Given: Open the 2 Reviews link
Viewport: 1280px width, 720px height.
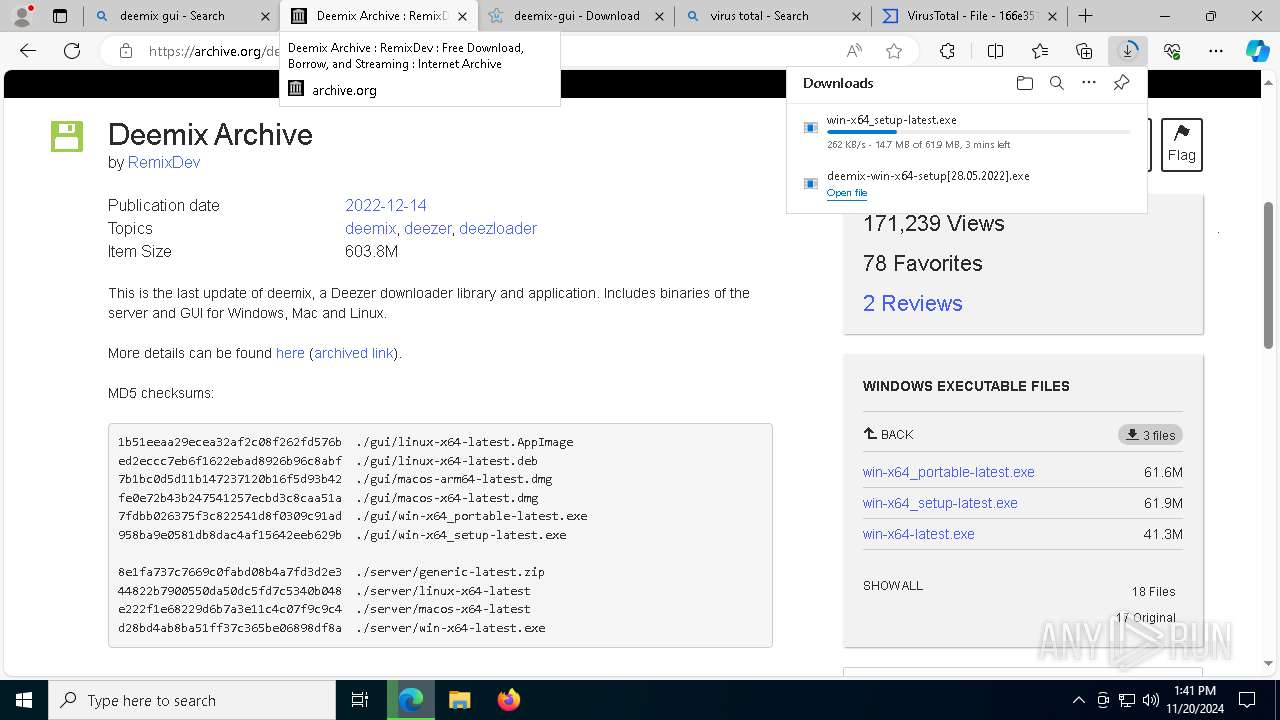Looking at the screenshot, I should 912,303.
